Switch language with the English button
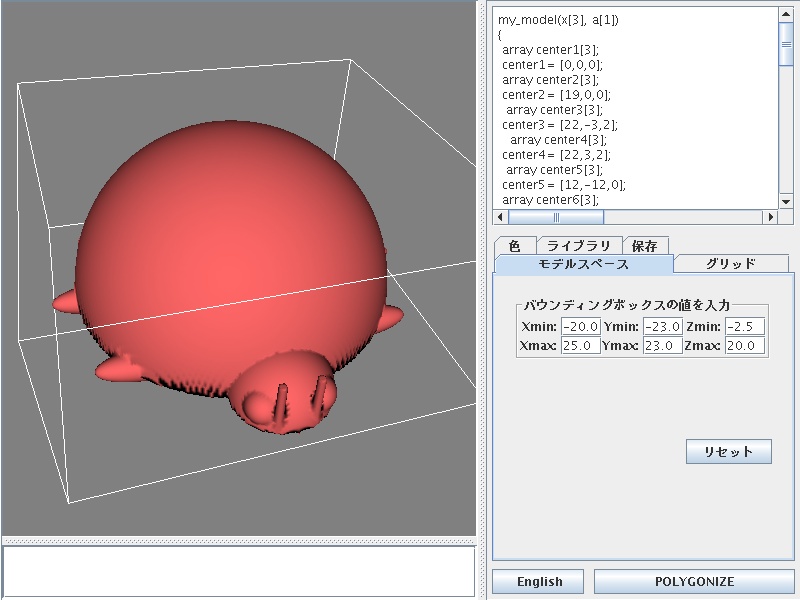 (539, 582)
